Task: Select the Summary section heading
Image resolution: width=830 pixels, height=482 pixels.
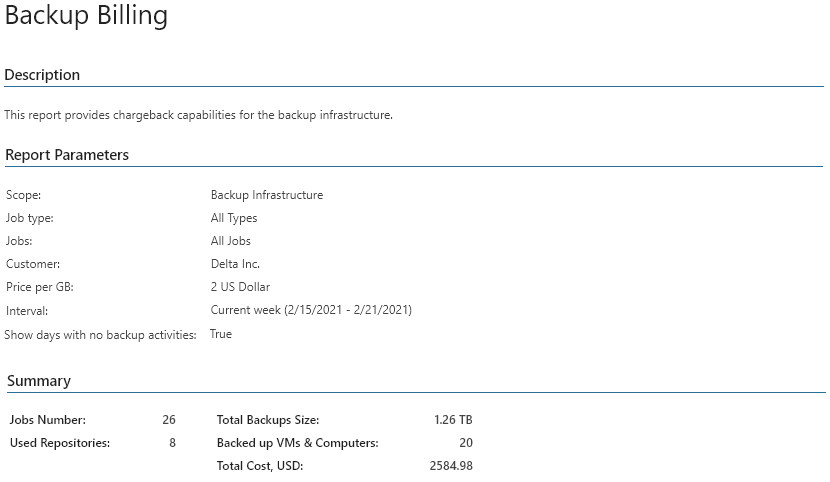Action: [x=39, y=381]
